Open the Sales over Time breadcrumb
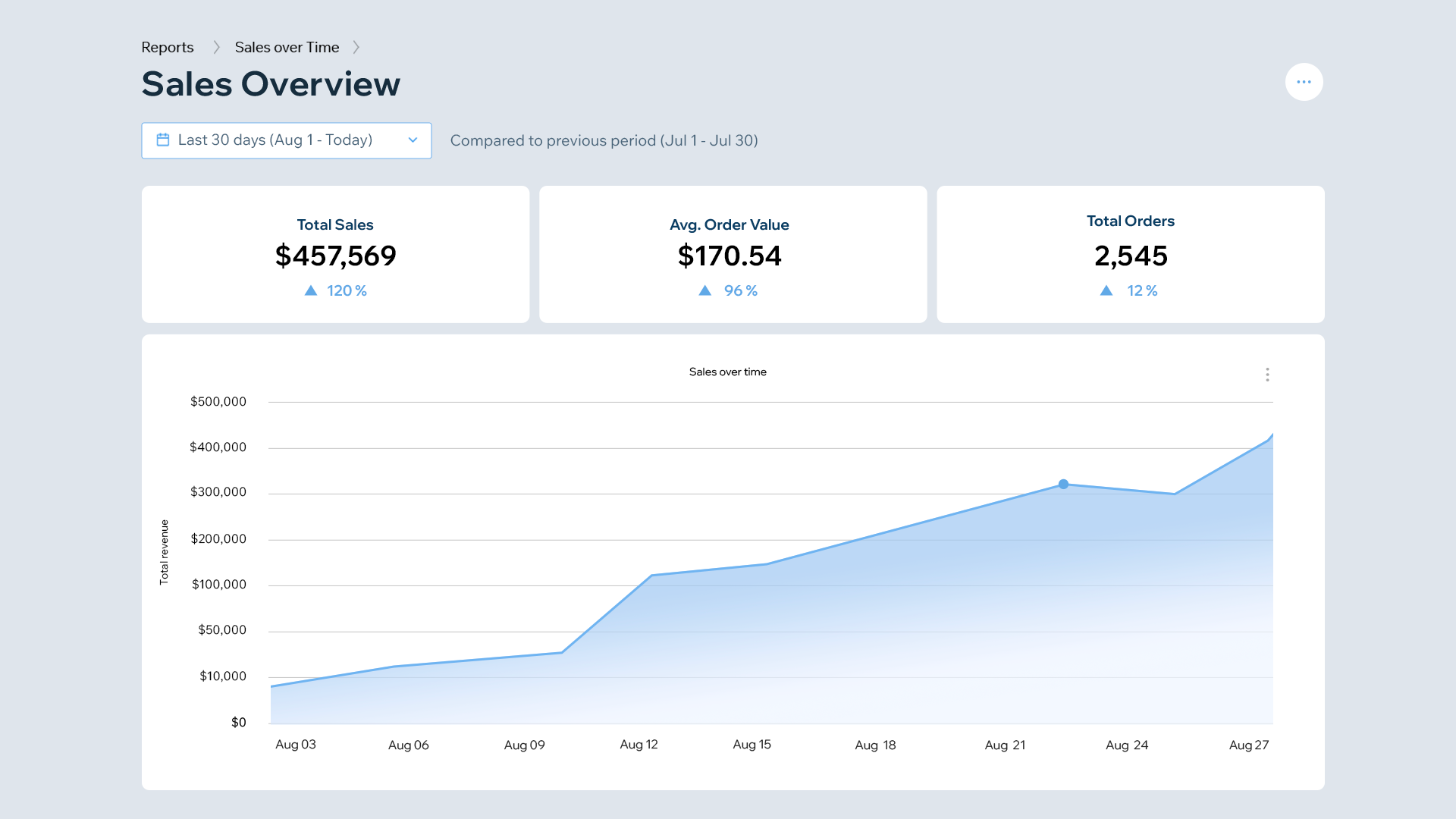The height and width of the screenshot is (819, 1456). click(x=287, y=48)
